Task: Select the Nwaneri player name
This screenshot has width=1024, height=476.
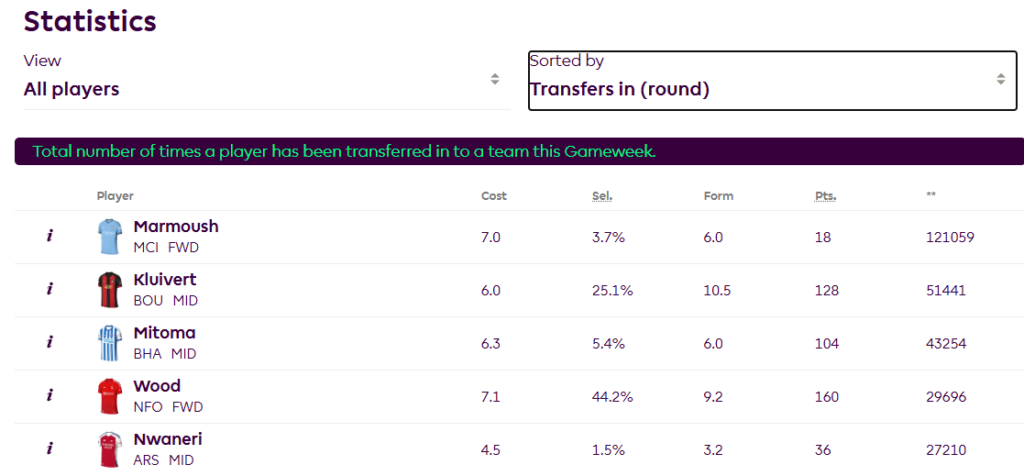Action: pyautogui.click(x=168, y=439)
